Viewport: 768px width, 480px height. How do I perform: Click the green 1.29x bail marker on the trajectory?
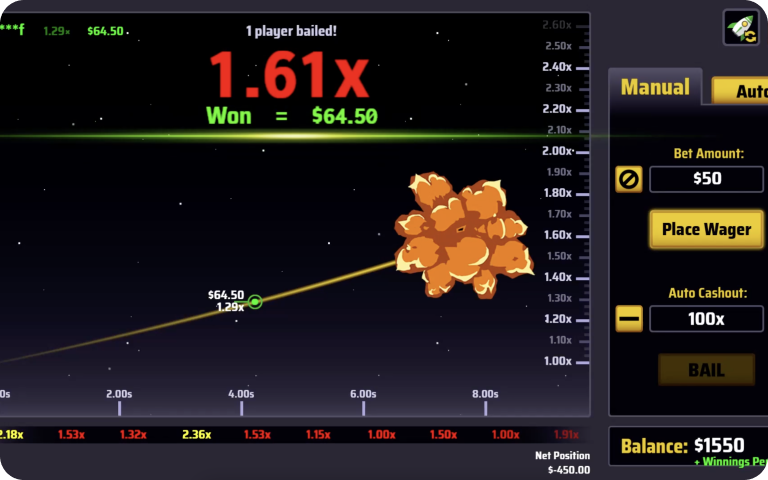[x=255, y=302]
